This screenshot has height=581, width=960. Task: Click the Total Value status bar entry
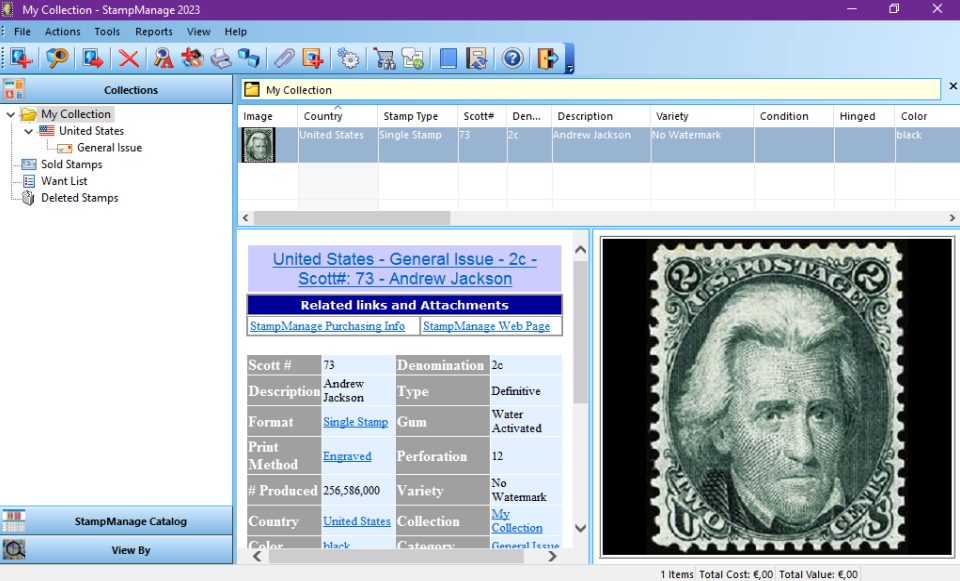818,574
